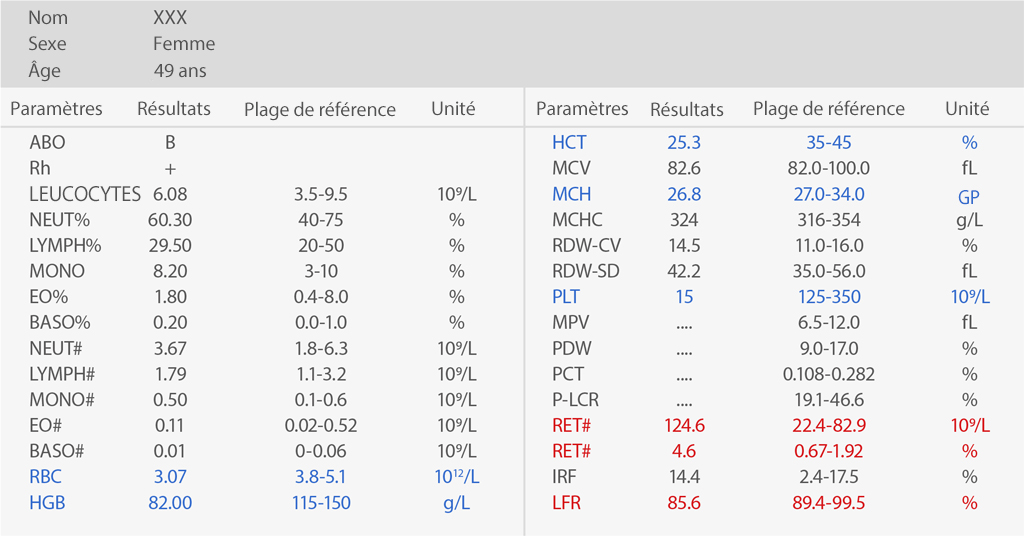Select the HGB result value 82.00
This screenshot has height=536, width=1024.
[170, 503]
